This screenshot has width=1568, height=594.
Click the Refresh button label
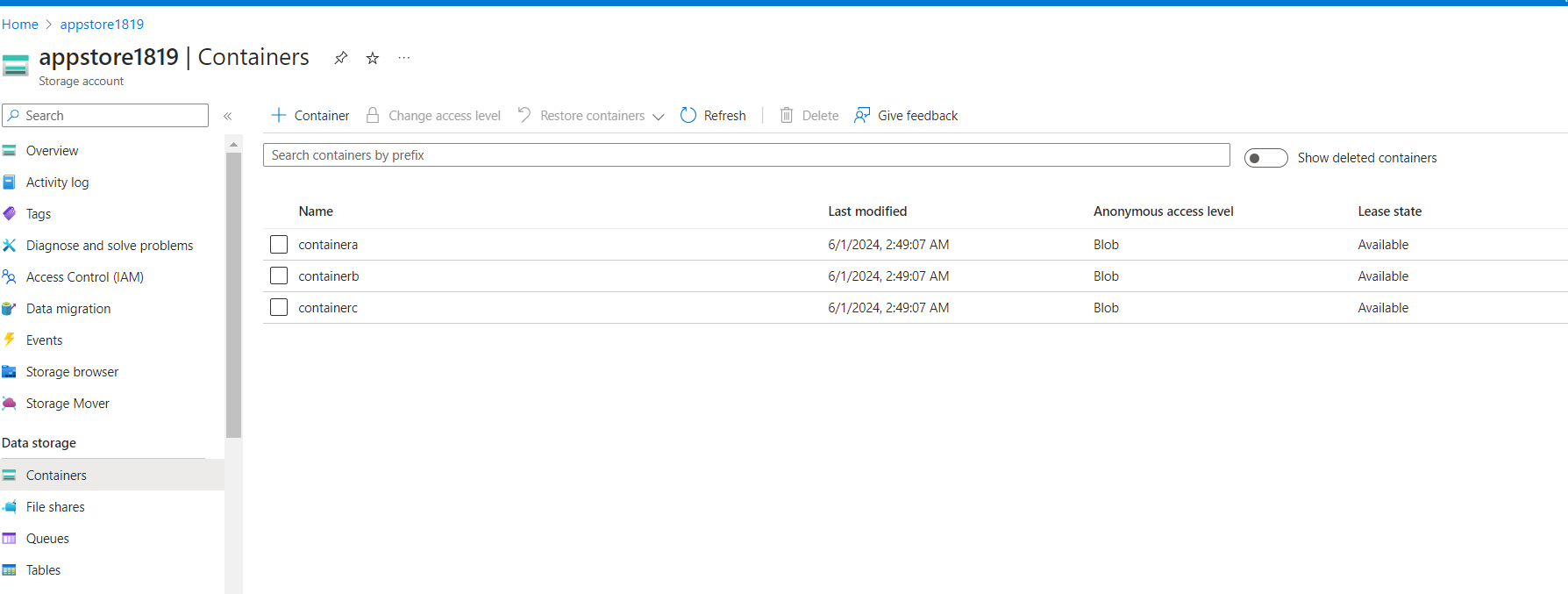tap(725, 116)
